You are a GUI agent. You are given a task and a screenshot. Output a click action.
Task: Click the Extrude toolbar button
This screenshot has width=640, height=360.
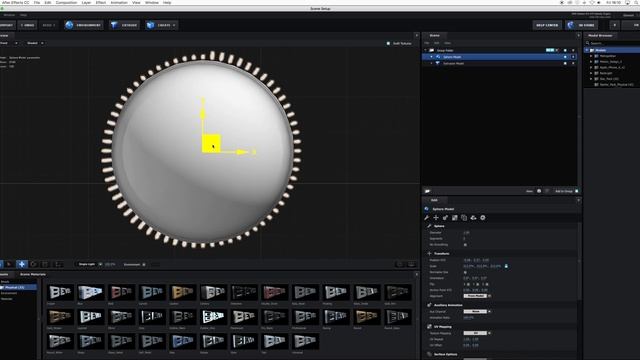tap(124, 25)
